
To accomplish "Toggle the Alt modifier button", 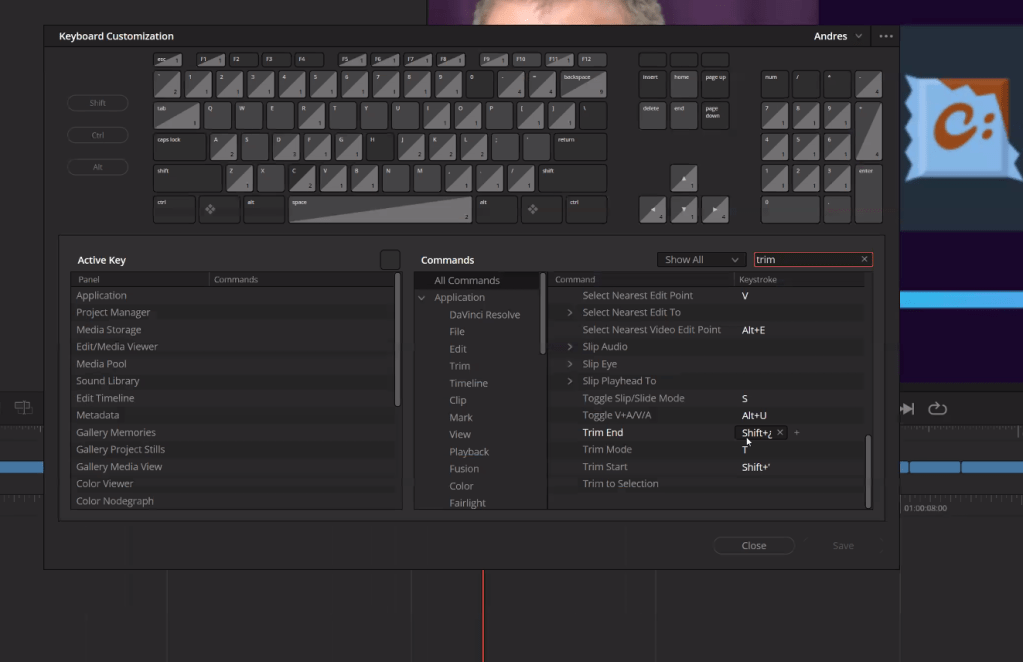I will coord(98,167).
